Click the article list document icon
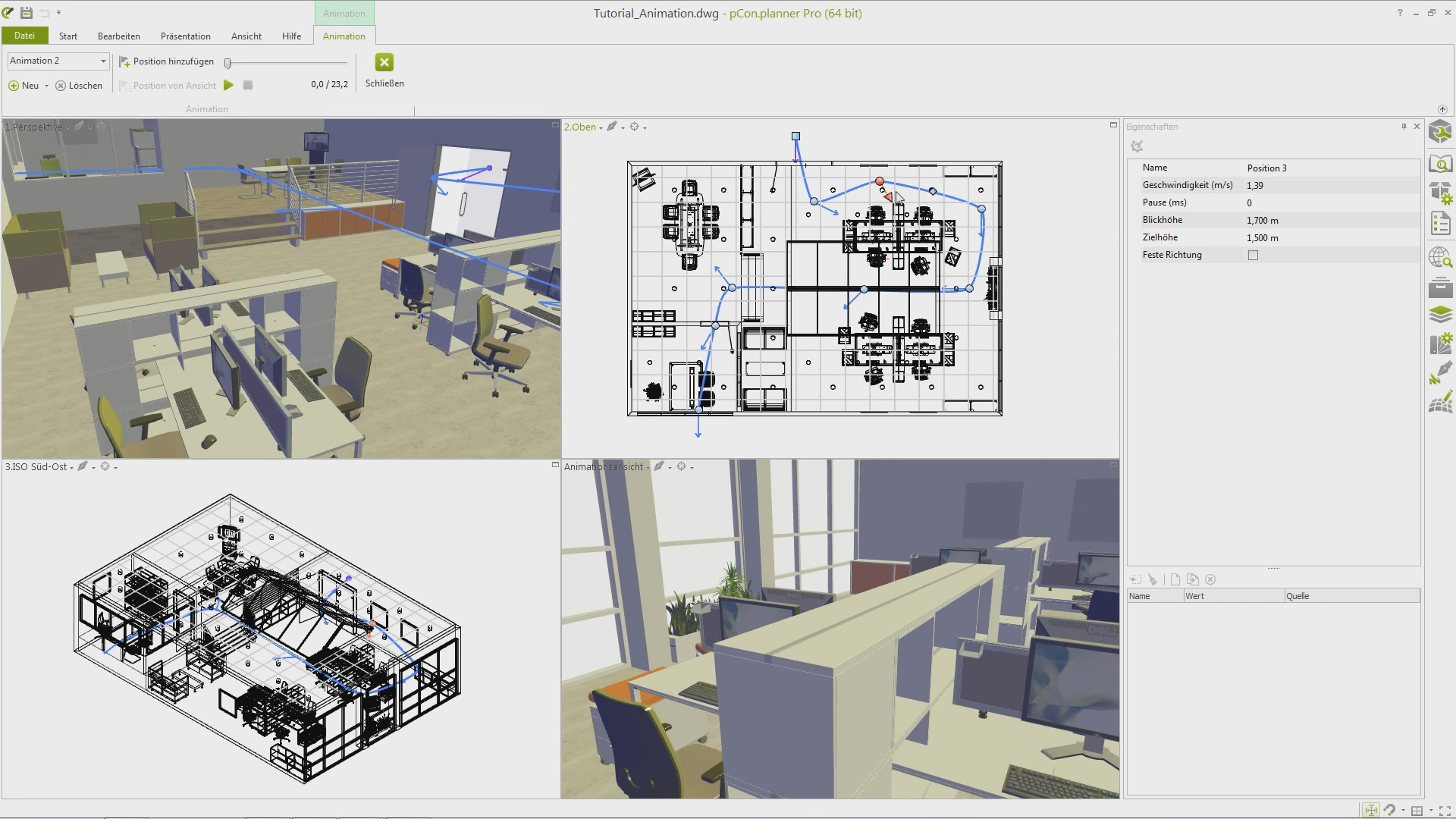 pyautogui.click(x=1441, y=224)
